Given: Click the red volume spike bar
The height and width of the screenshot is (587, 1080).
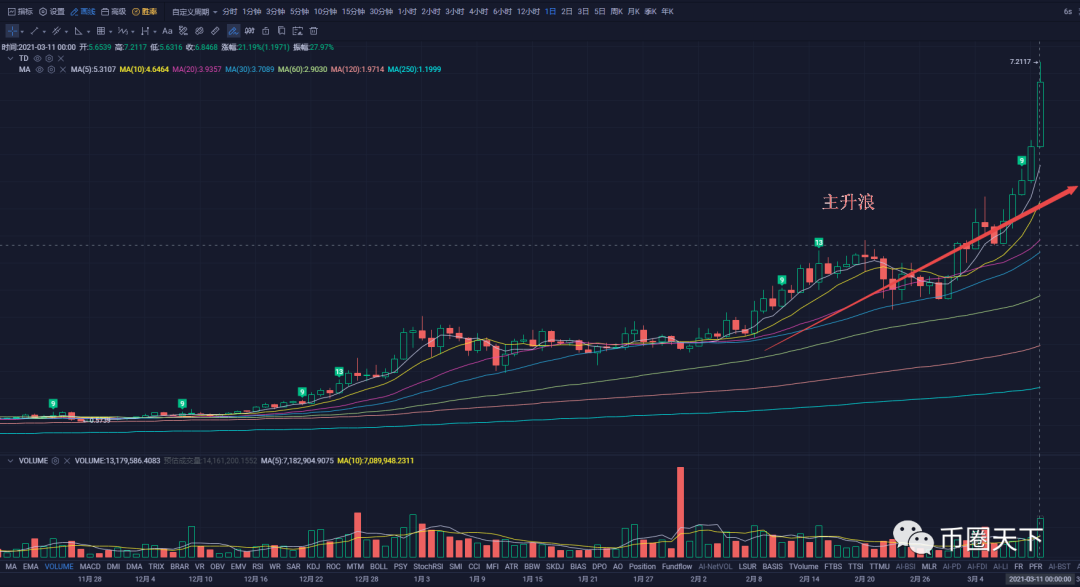Looking at the screenshot, I should point(680,511).
